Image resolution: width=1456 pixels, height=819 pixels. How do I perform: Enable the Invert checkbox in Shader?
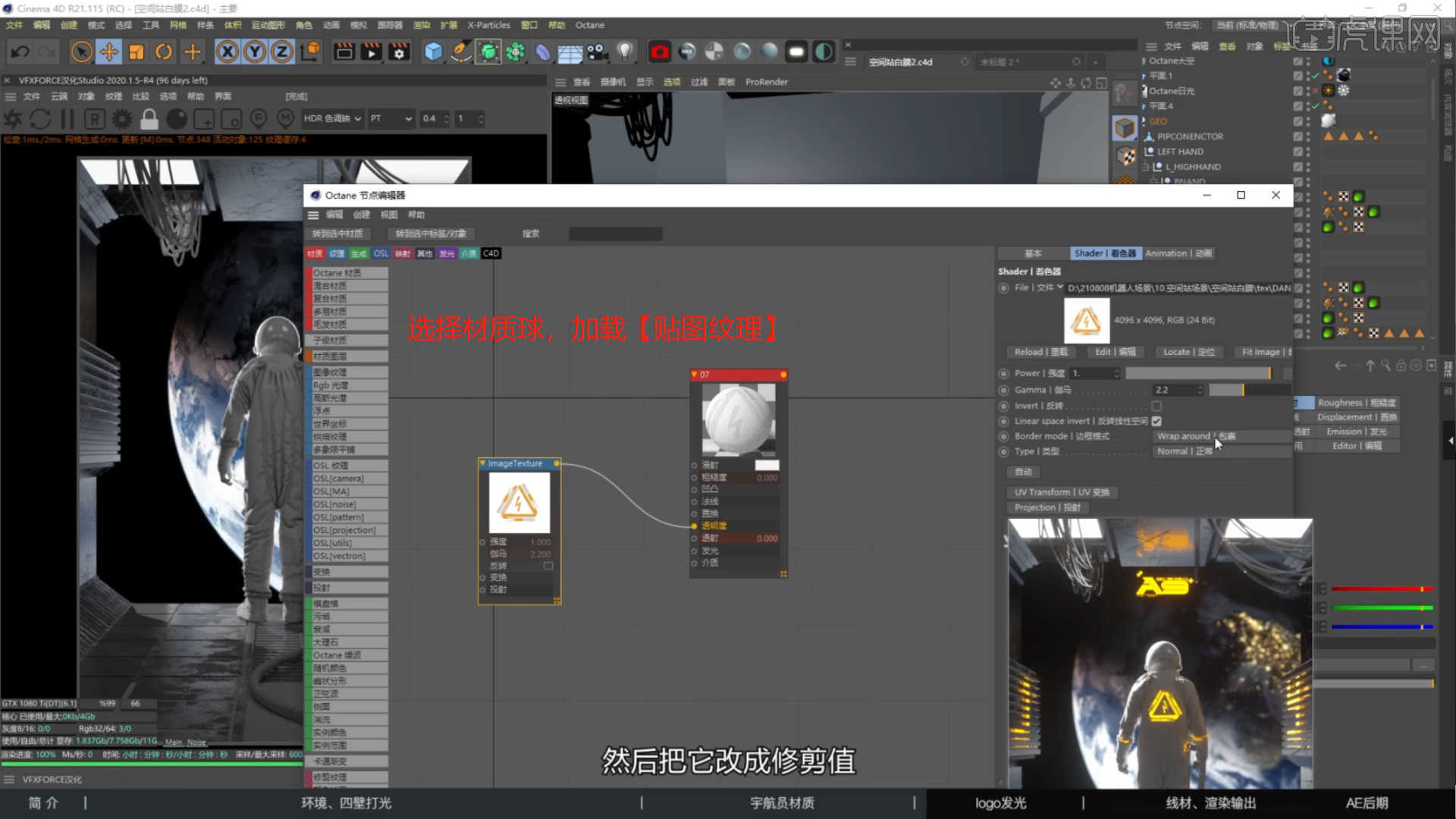pos(1156,406)
